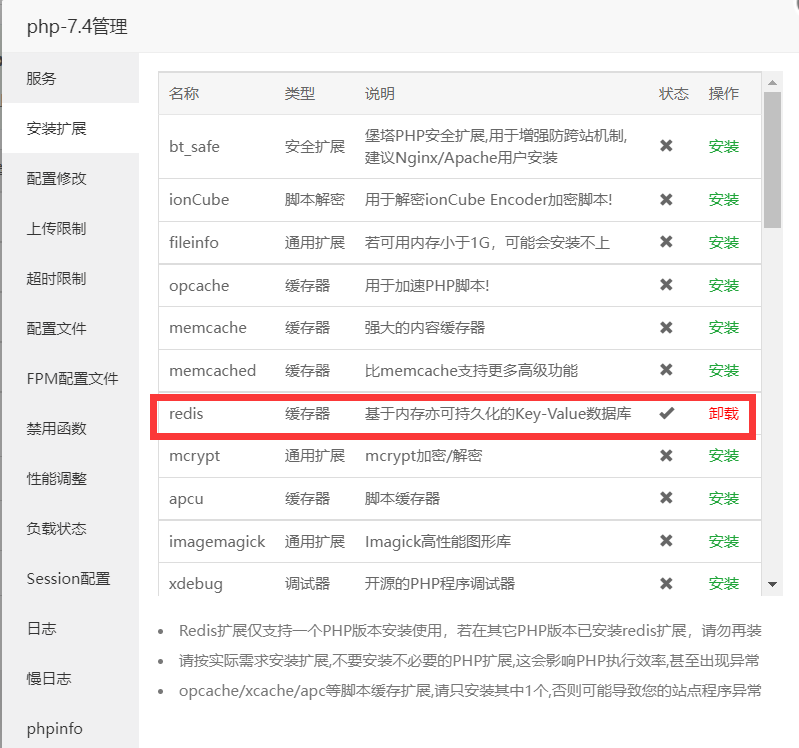
Task: Switch to the 配置修改 tab
Action: tap(57, 179)
